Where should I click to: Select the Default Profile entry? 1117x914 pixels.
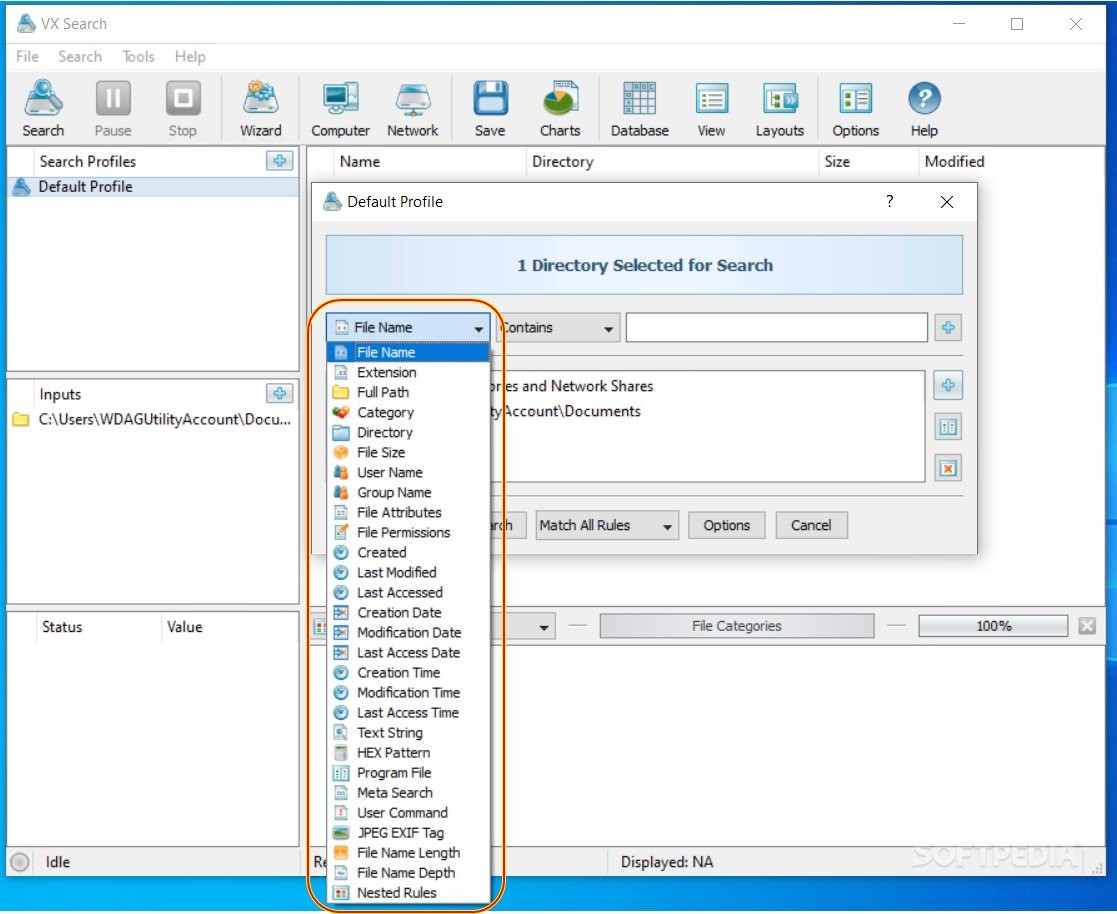pos(152,187)
